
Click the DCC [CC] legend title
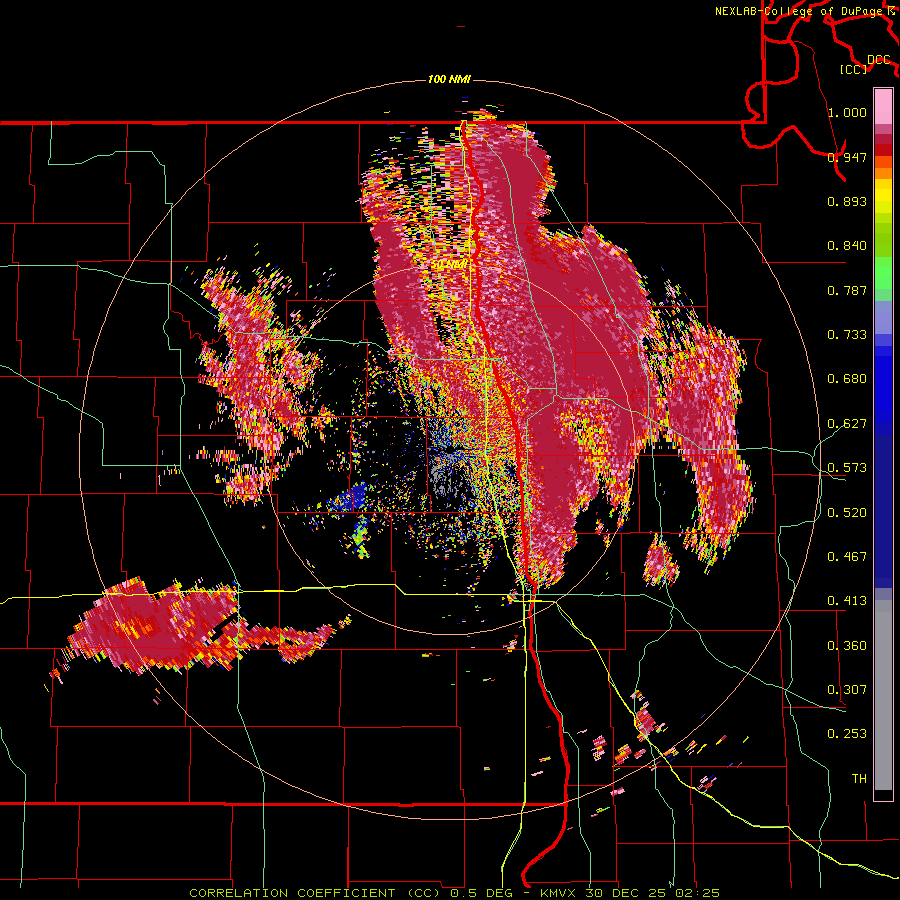(865, 64)
